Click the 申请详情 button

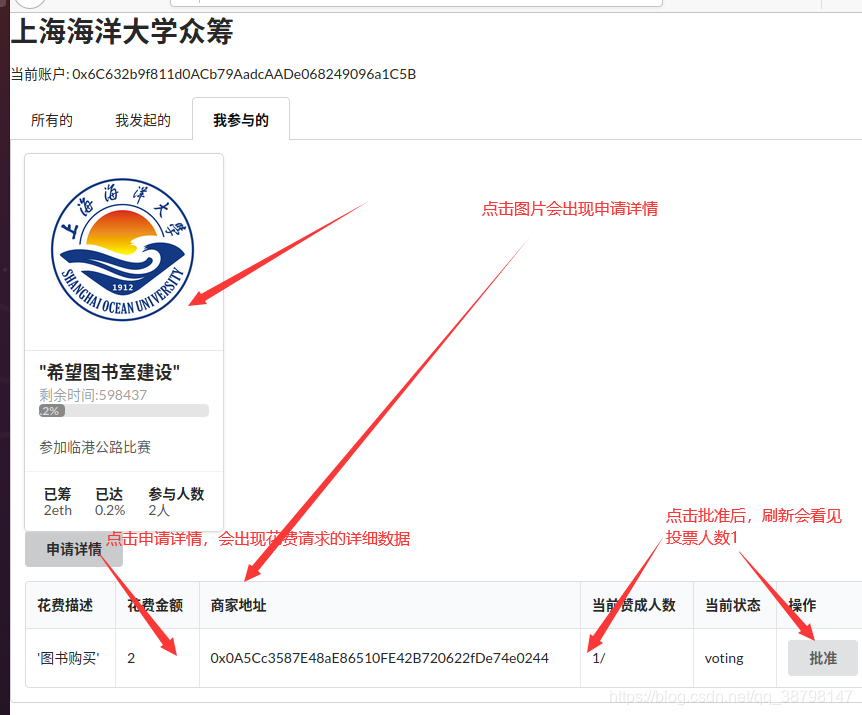(74, 548)
